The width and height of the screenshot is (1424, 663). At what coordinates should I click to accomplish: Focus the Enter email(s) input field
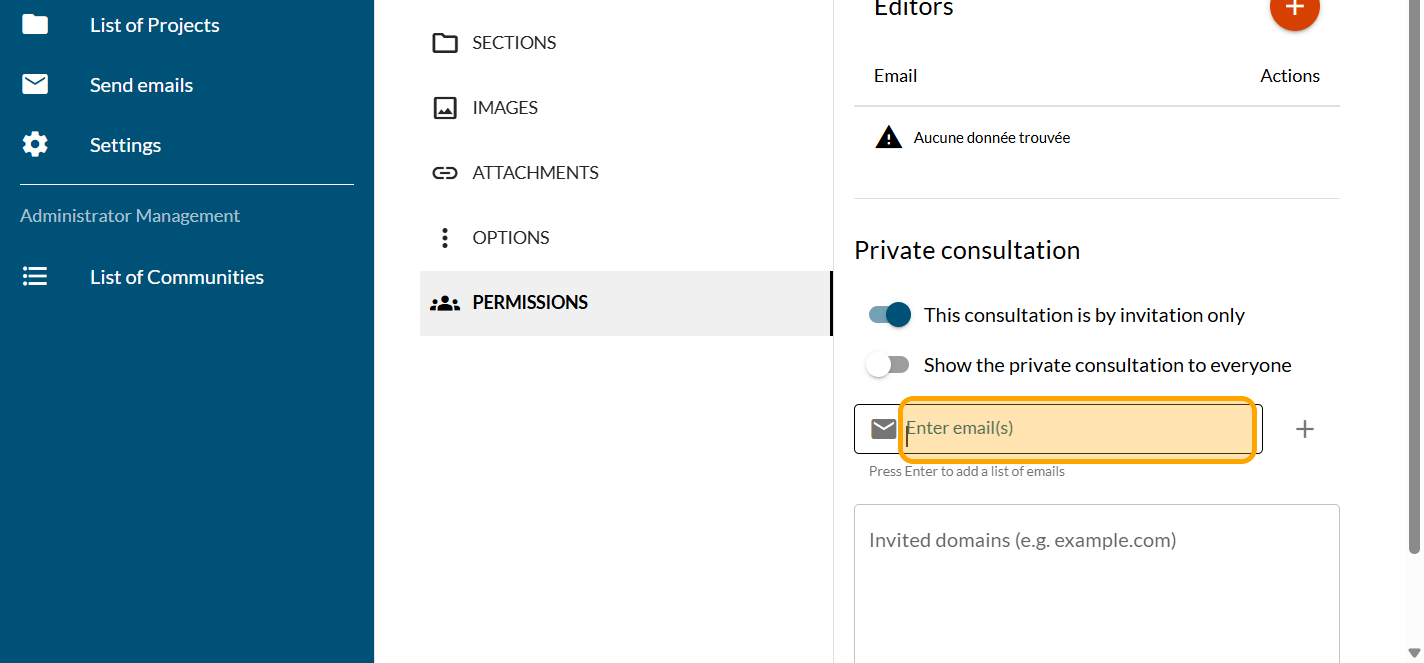1077,429
